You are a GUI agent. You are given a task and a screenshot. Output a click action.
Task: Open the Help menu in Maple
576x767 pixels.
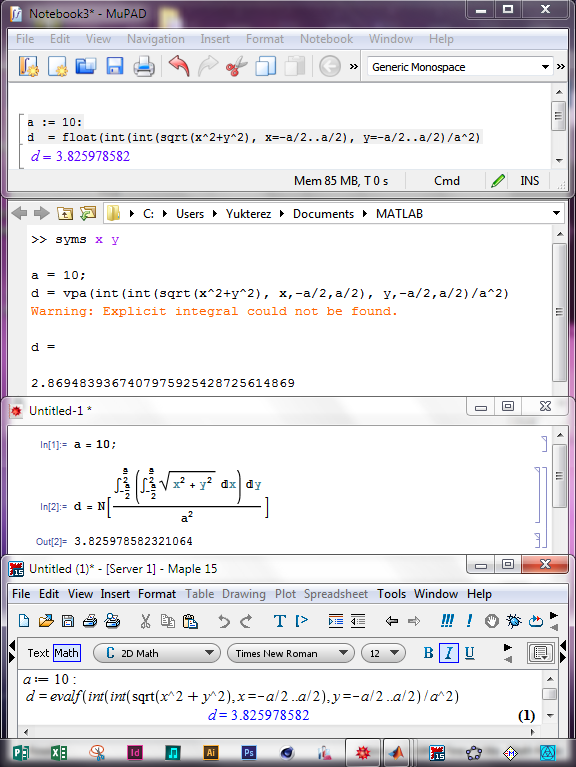click(x=479, y=594)
